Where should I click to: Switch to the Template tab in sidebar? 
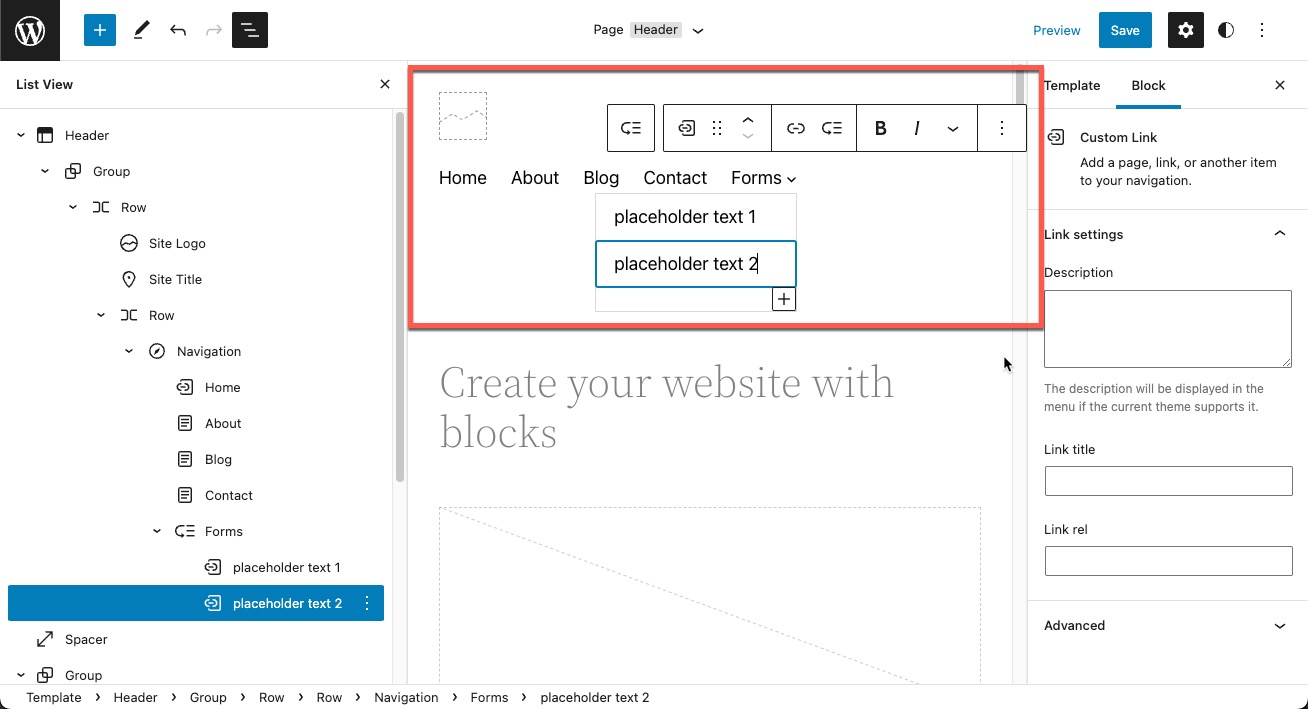click(x=1072, y=85)
